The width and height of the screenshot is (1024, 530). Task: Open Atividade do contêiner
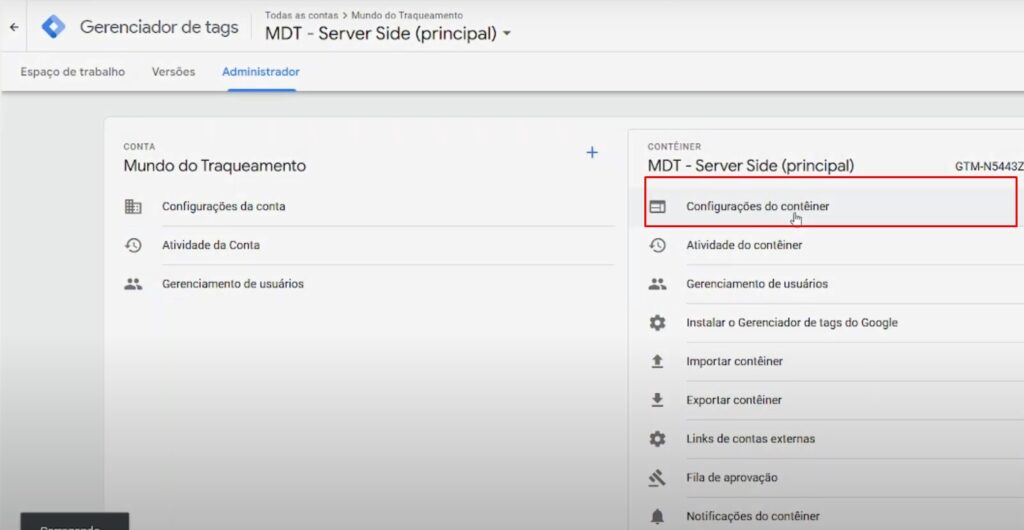(743, 245)
